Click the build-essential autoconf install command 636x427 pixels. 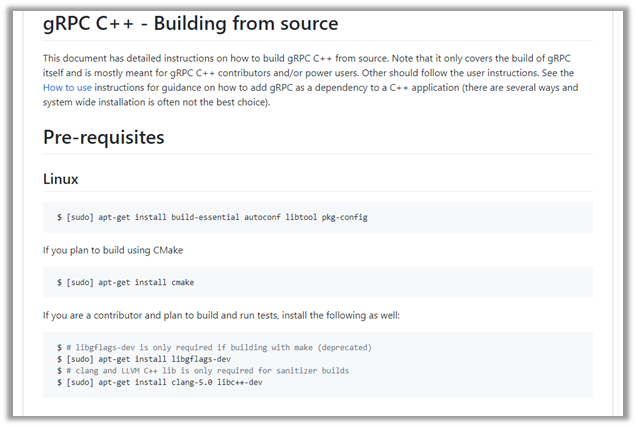click(x=212, y=217)
